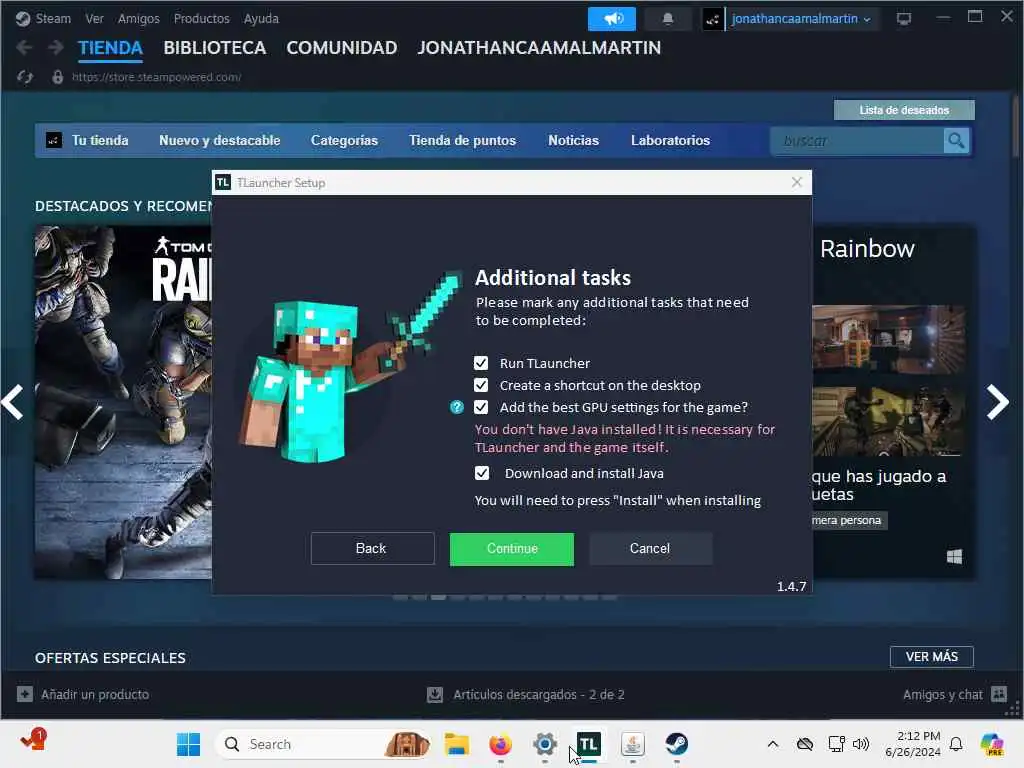Expand Nuevo y destacable menu
Image resolution: width=1024 pixels, height=768 pixels.
[219, 140]
